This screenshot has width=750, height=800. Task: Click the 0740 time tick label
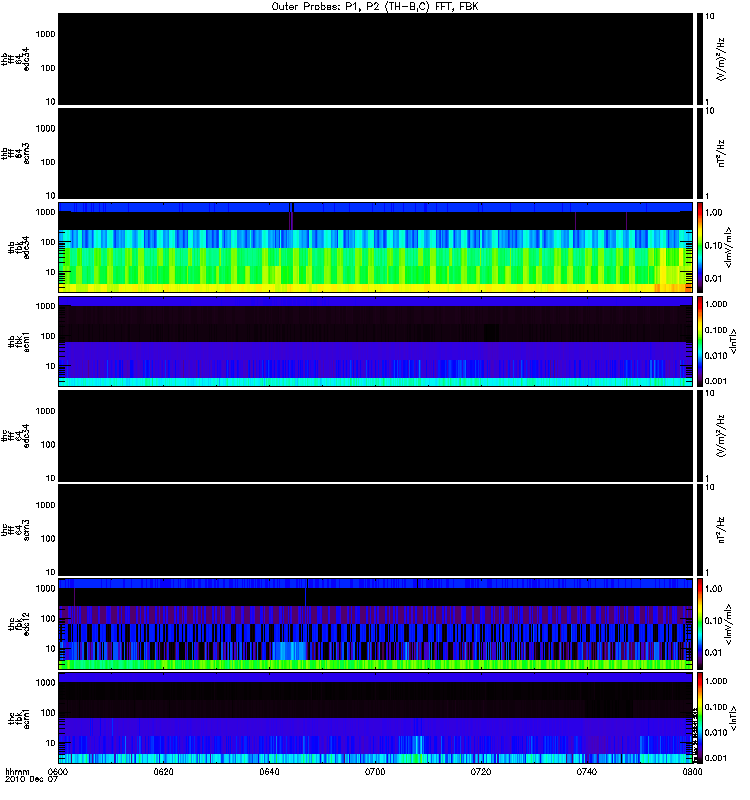[587, 771]
